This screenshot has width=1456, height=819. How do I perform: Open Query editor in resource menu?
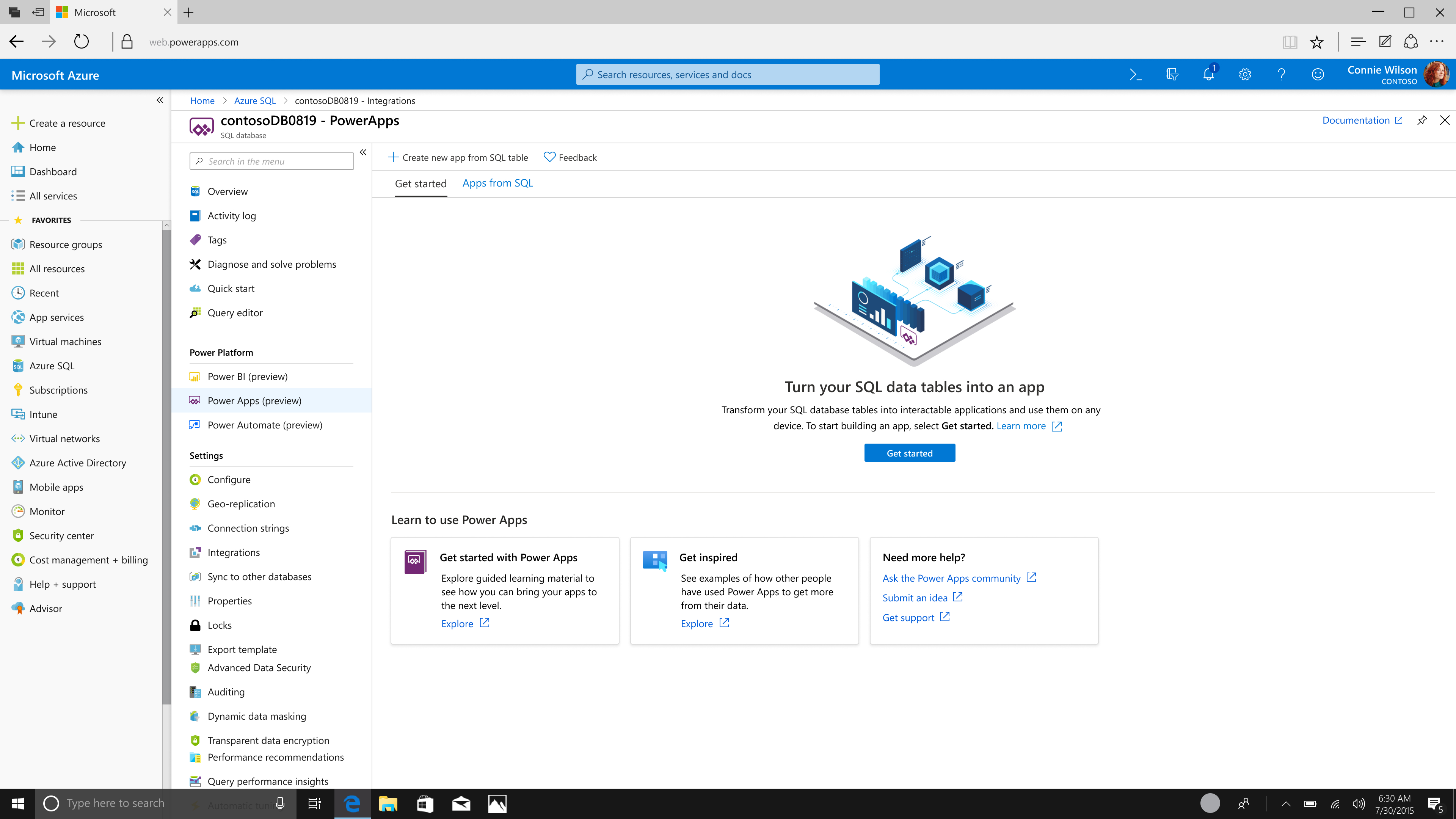235,312
